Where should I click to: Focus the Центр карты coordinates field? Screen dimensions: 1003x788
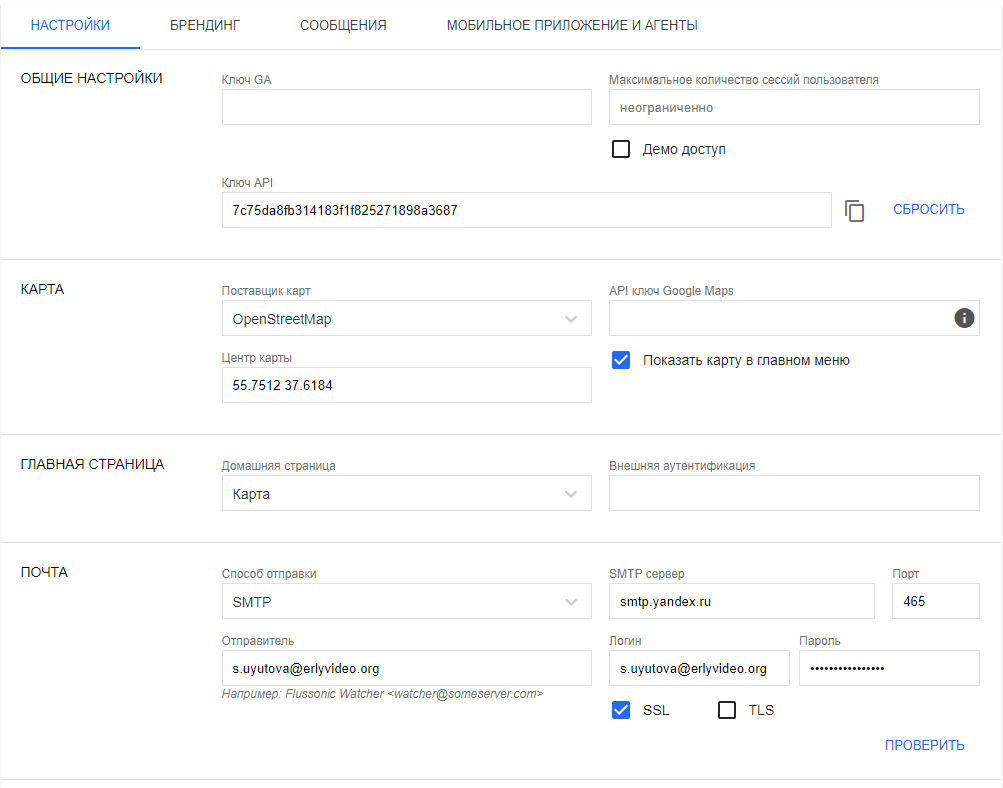tap(406, 385)
